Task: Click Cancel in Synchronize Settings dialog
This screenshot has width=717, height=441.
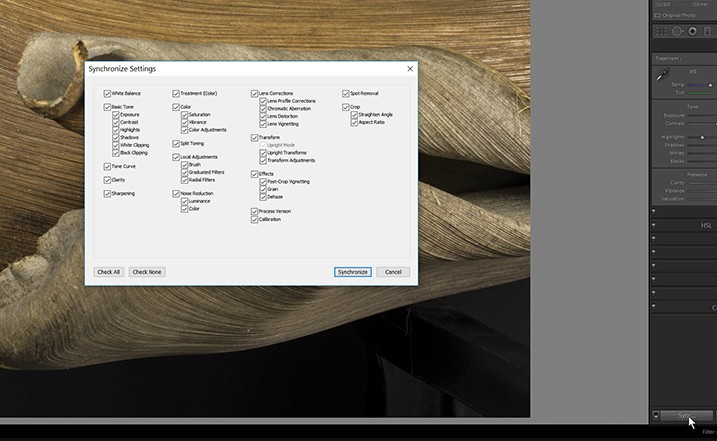Action: point(393,272)
